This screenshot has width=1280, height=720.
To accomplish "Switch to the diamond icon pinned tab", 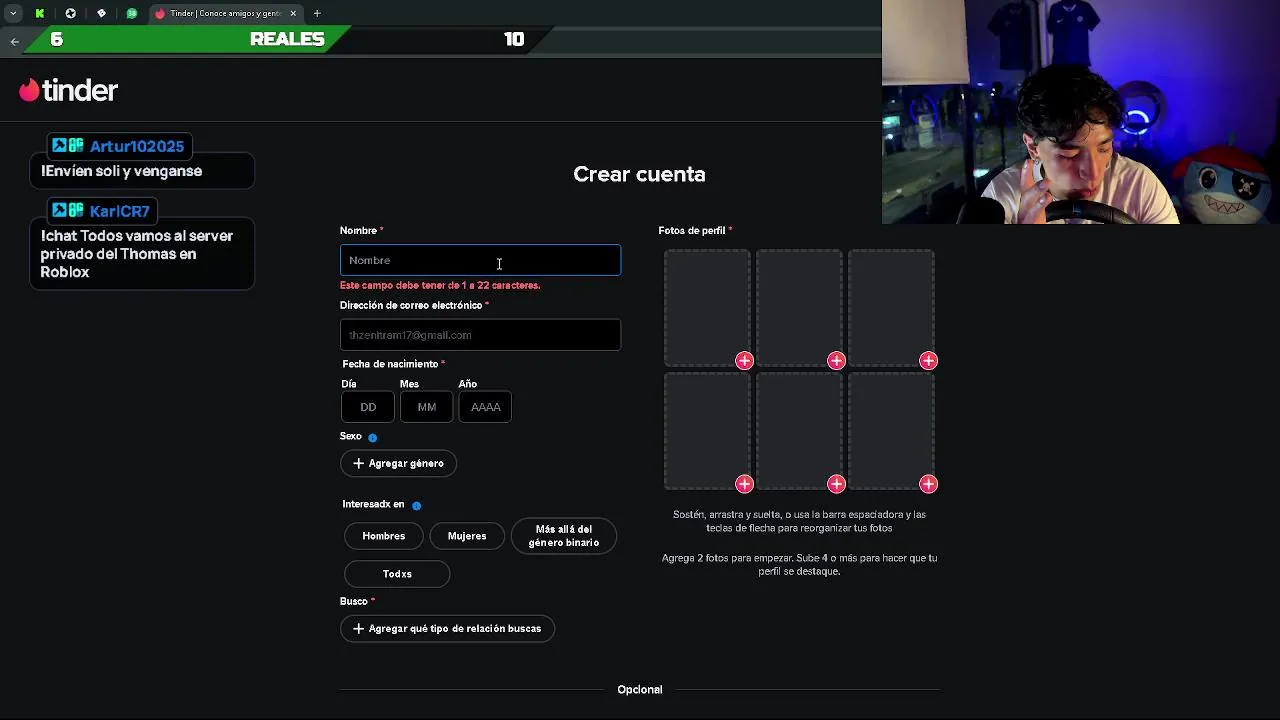I will 101,13.
